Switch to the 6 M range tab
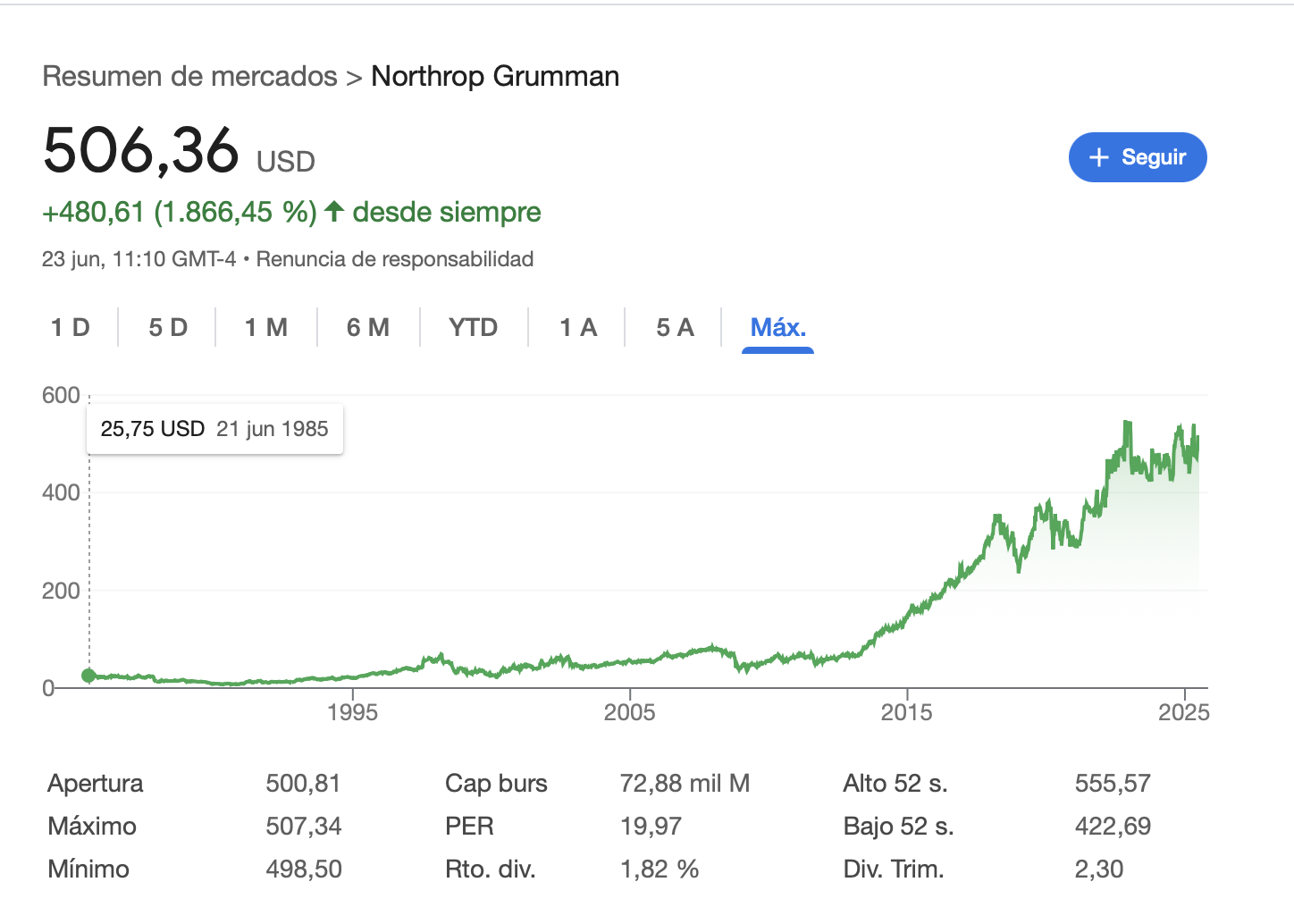The image size is (1294, 924). point(368,328)
